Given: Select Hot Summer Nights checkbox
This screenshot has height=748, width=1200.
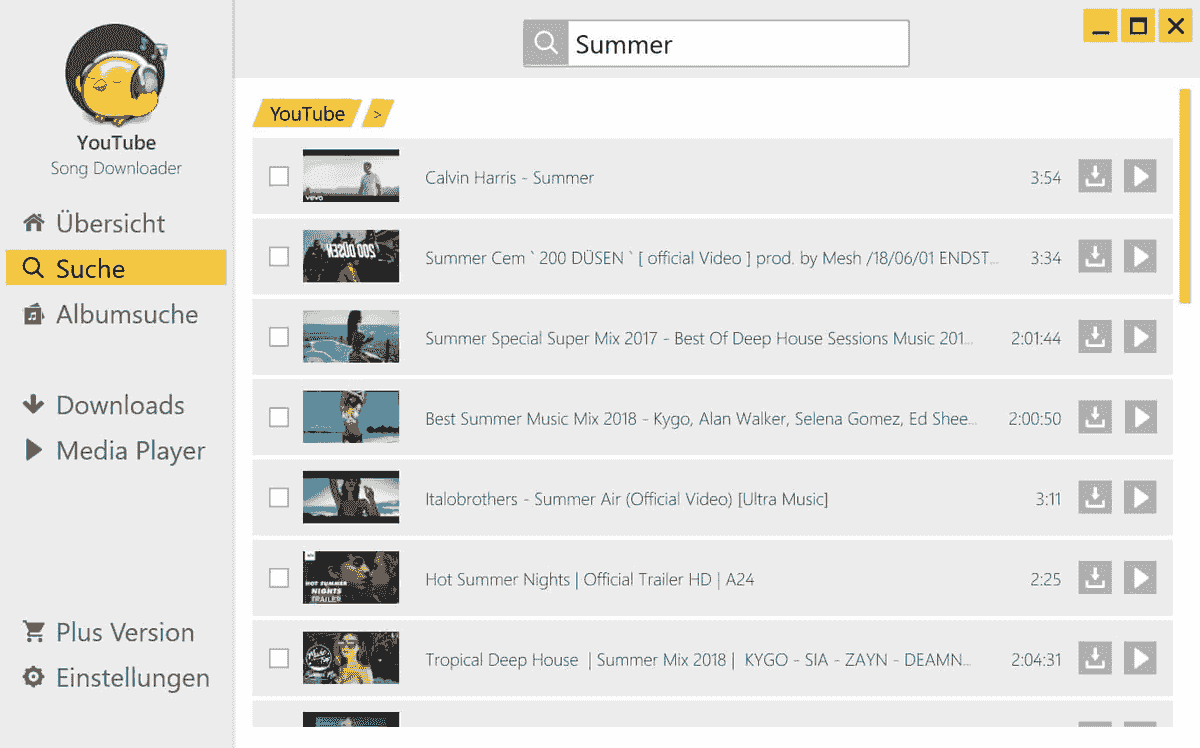Looking at the screenshot, I should [279, 578].
